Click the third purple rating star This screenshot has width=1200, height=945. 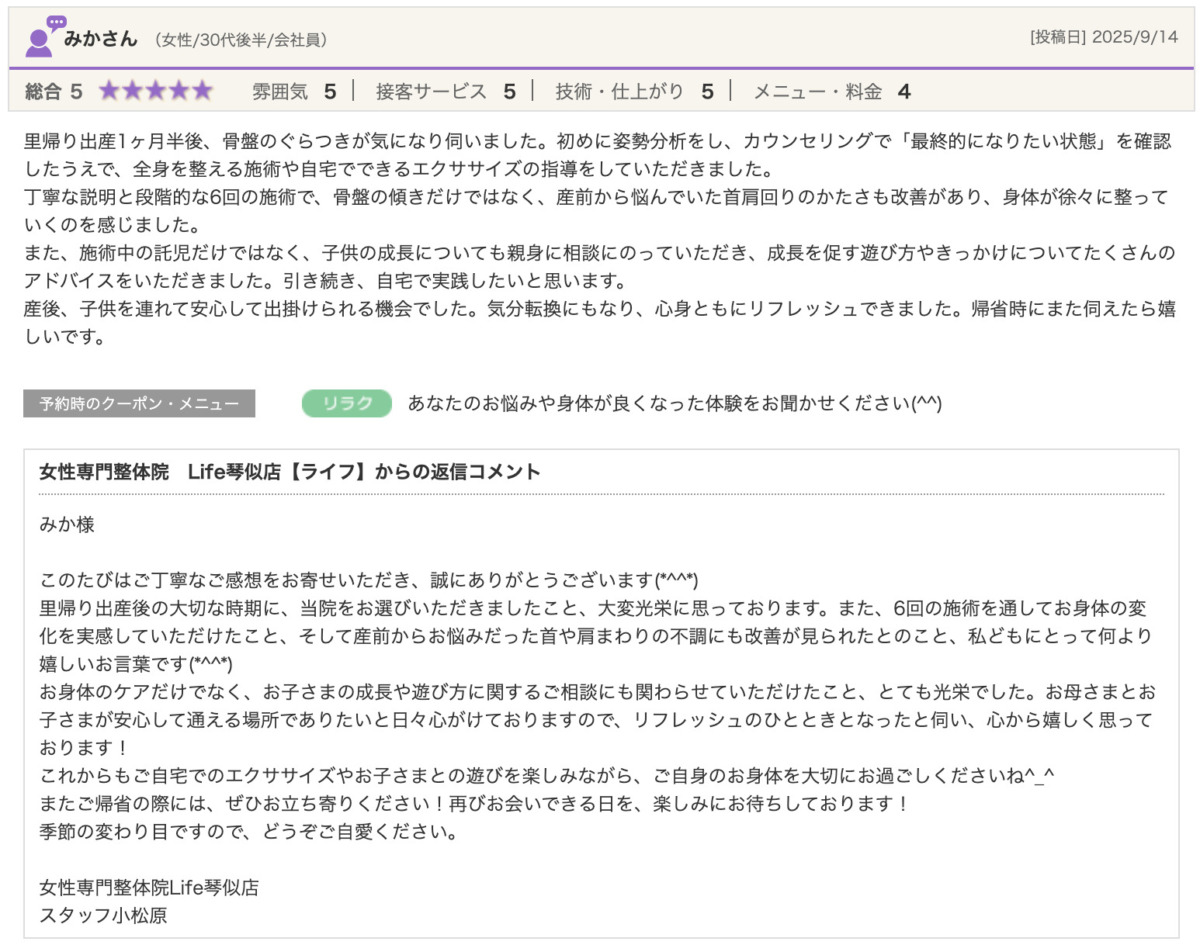click(x=156, y=92)
